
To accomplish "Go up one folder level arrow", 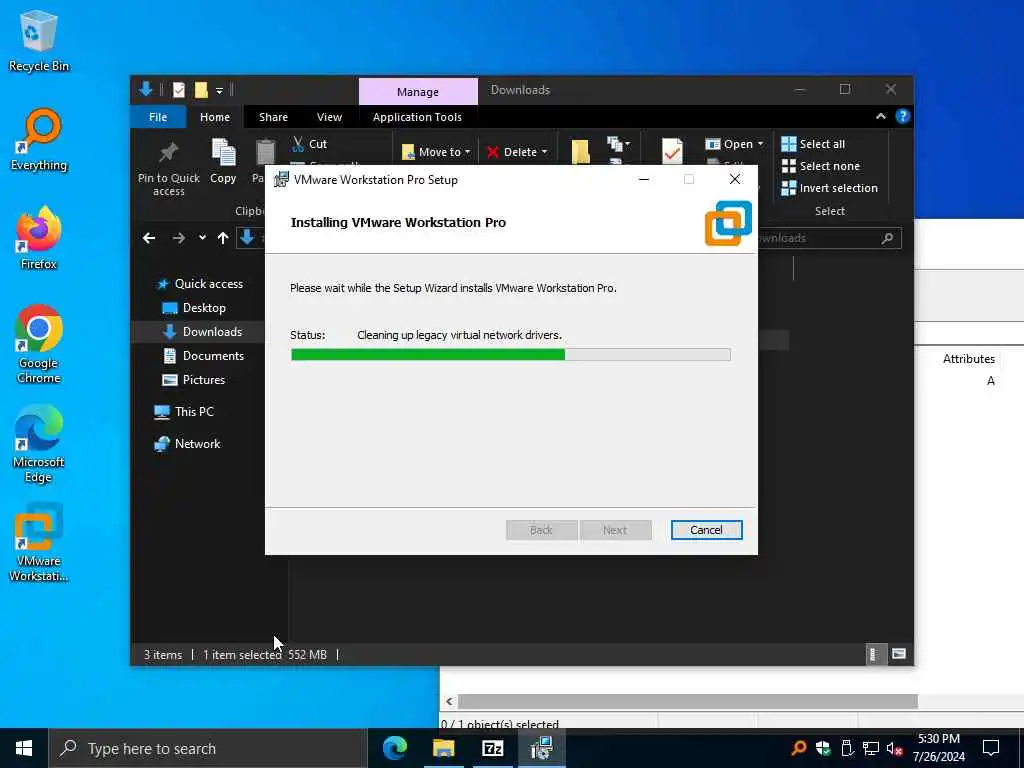I will pyautogui.click(x=223, y=238).
